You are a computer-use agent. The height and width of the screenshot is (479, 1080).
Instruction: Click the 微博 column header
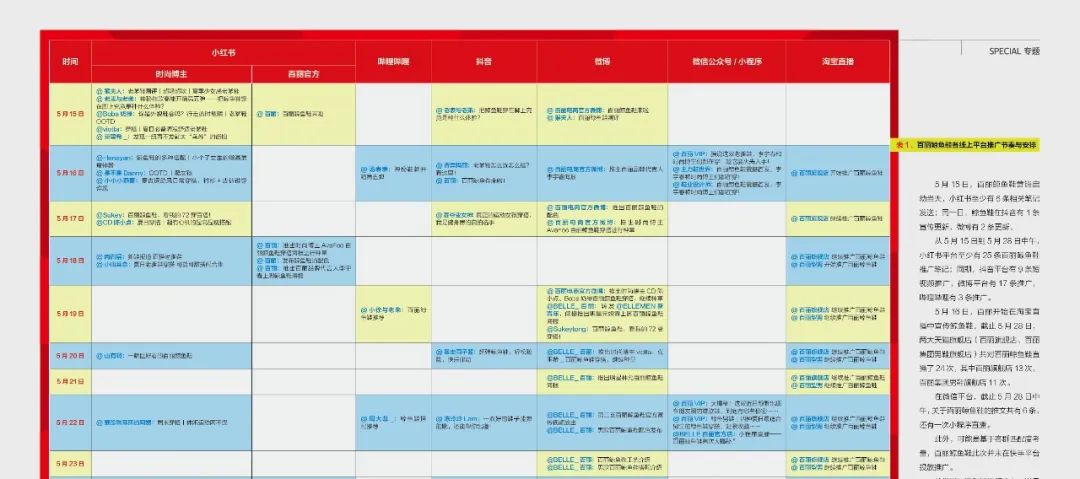602,61
